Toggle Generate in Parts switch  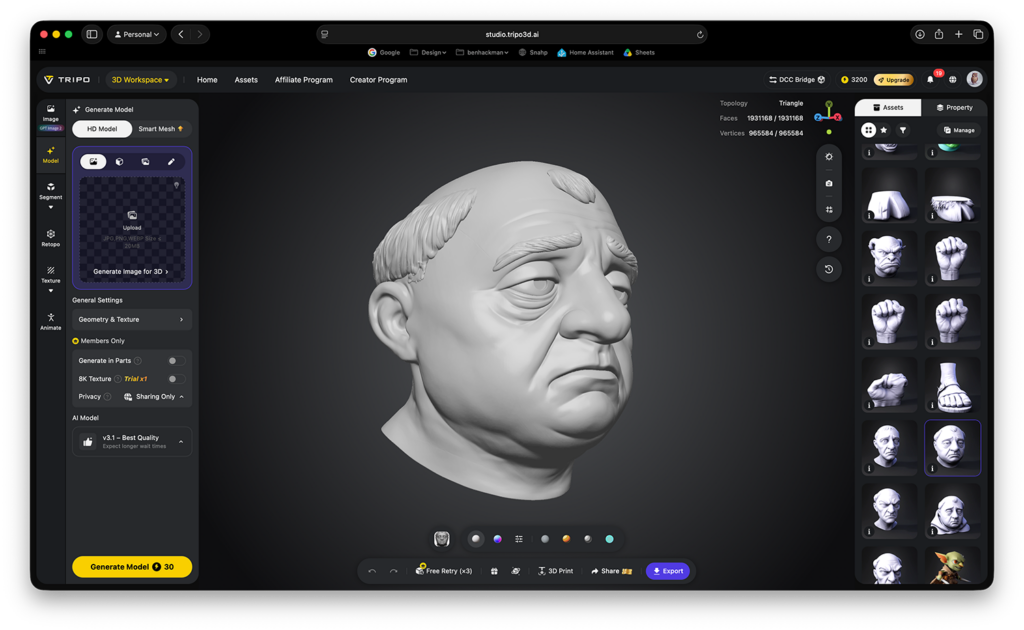(176, 360)
